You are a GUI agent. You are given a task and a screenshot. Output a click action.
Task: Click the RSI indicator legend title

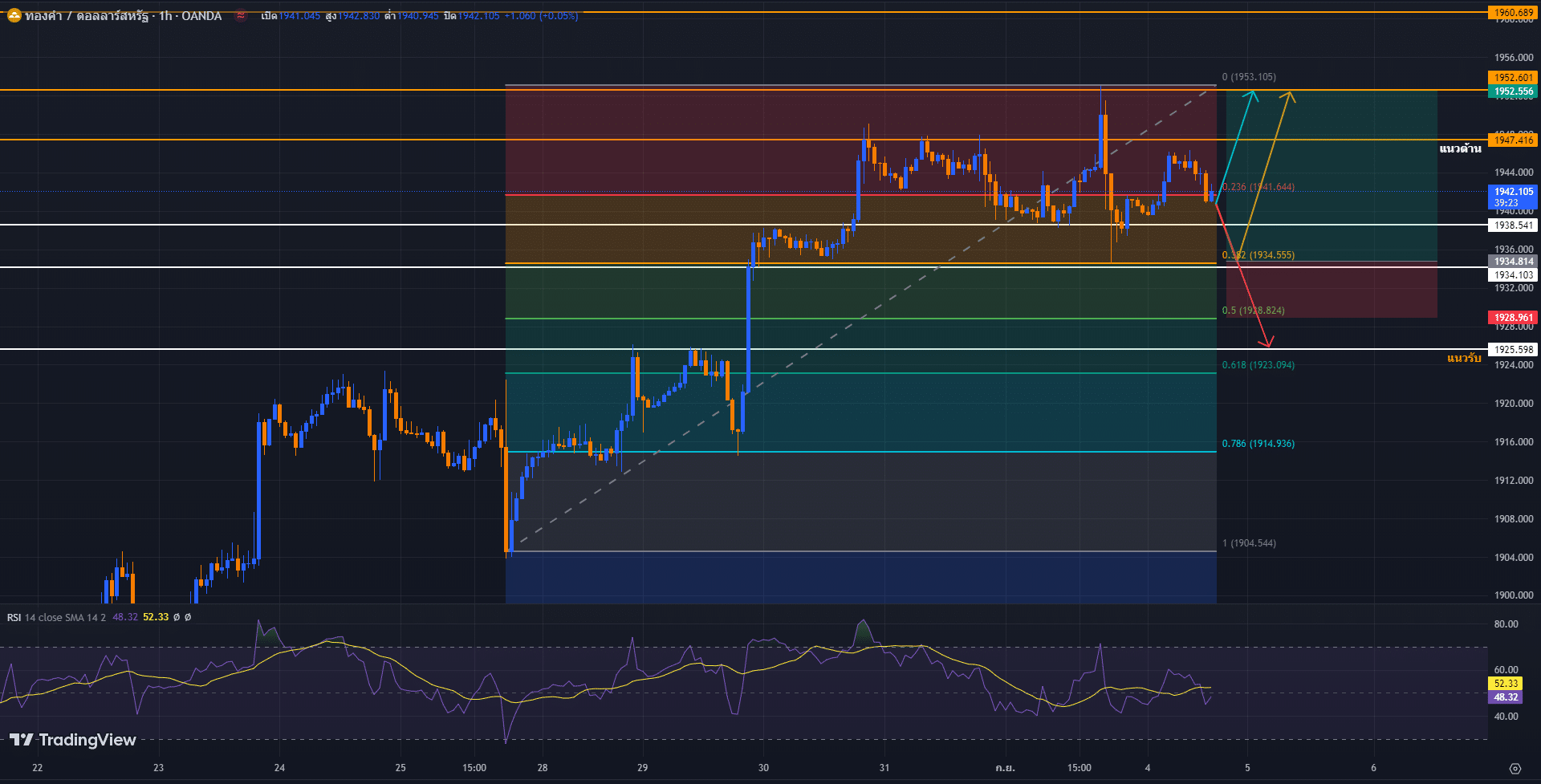(x=56, y=617)
